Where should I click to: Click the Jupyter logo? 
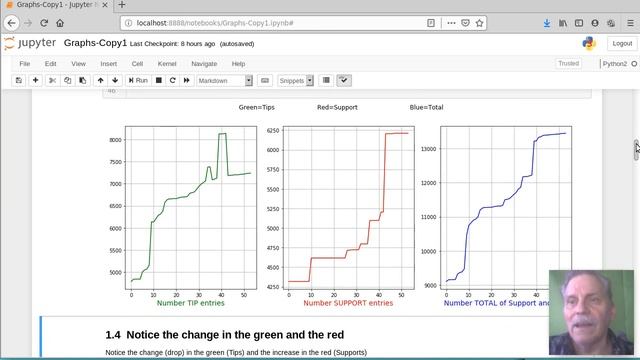pyautogui.click(x=30, y=43)
